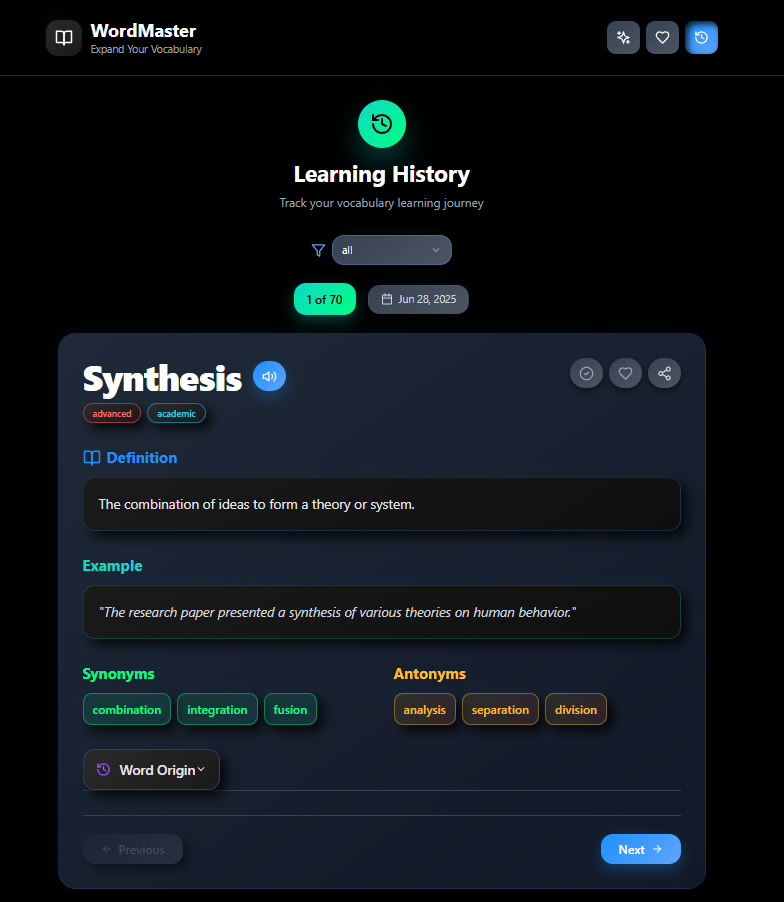The height and width of the screenshot is (902, 784).
Task: Open the sparkles discover icon in header
Action: tap(623, 37)
